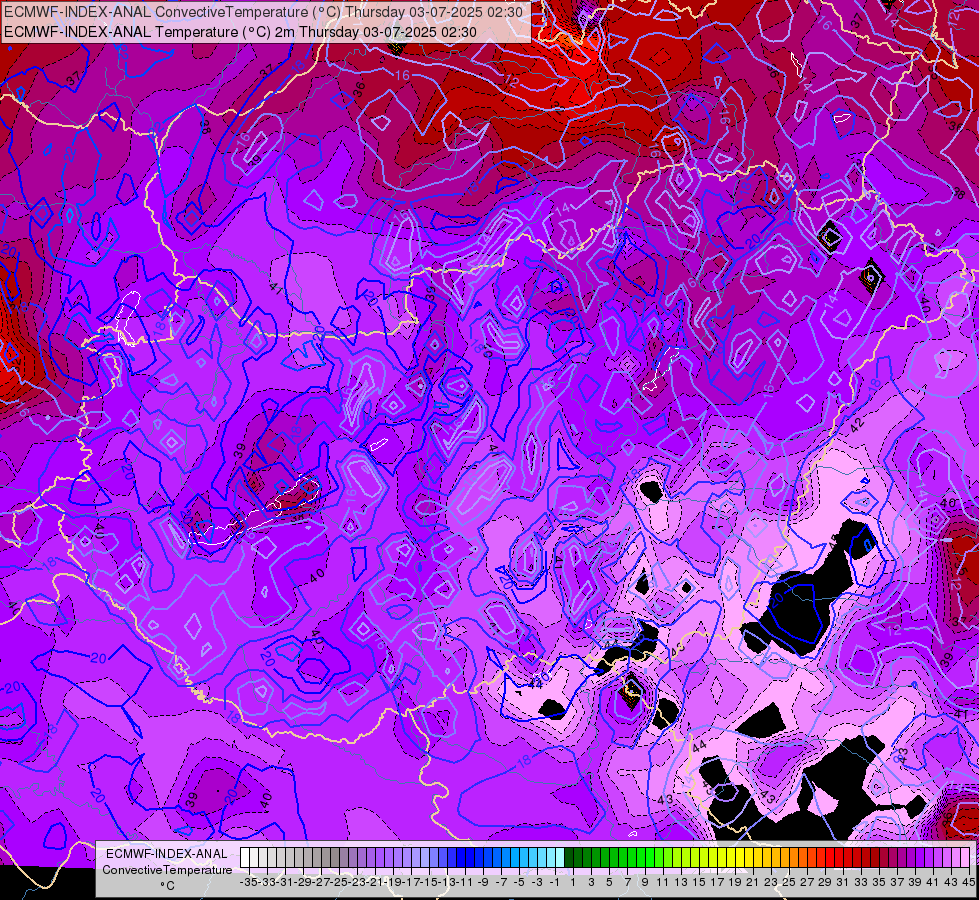The height and width of the screenshot is (900, 979).
Task: Click the legend's ConvectiveTemperature label
Action: [x=167, y=869]
